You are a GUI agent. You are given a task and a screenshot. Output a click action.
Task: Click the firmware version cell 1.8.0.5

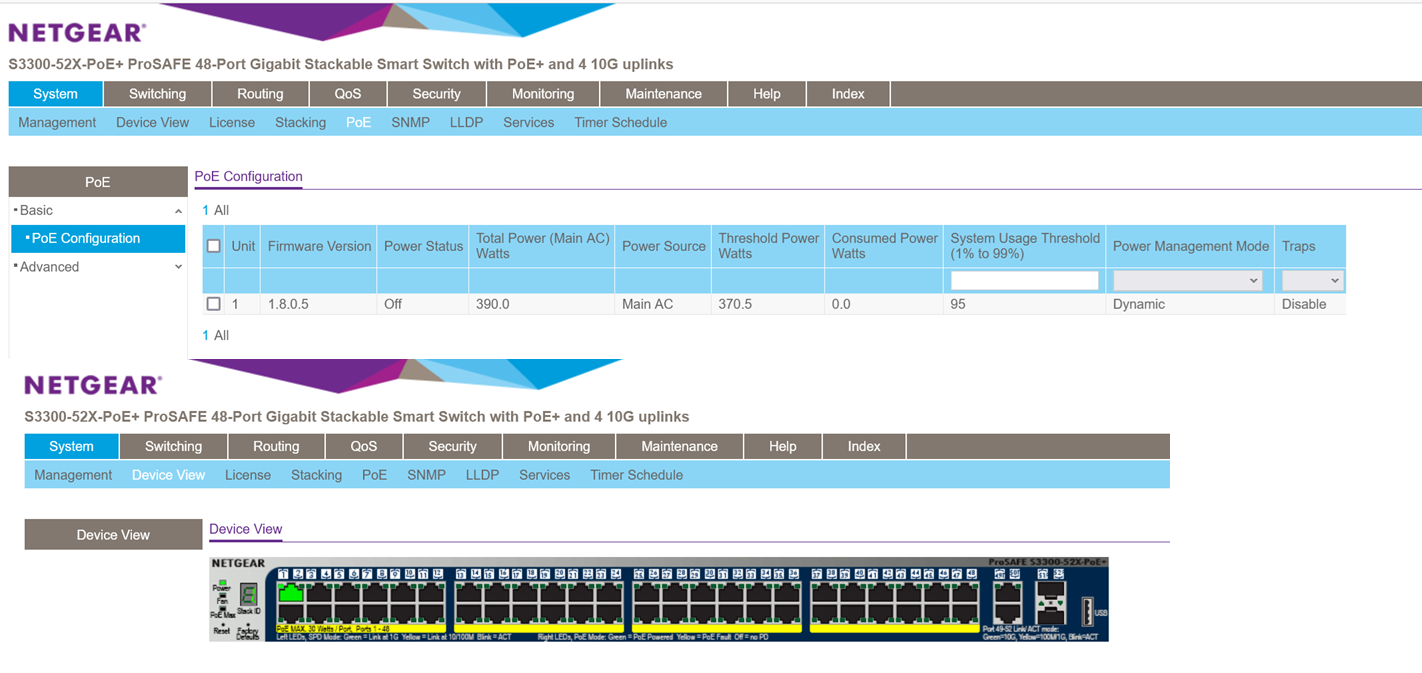point(290,304)
